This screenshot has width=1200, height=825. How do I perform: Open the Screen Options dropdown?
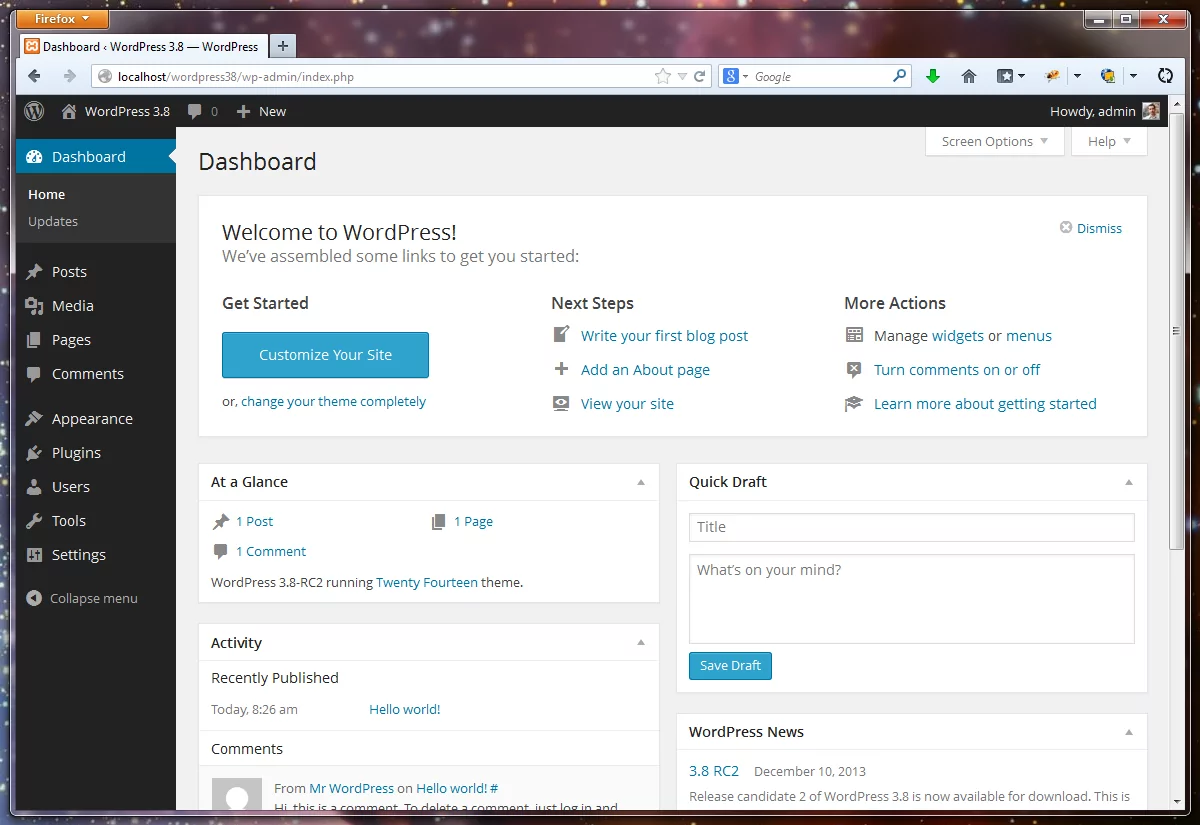pyautogui.click(x=995, y=141)
